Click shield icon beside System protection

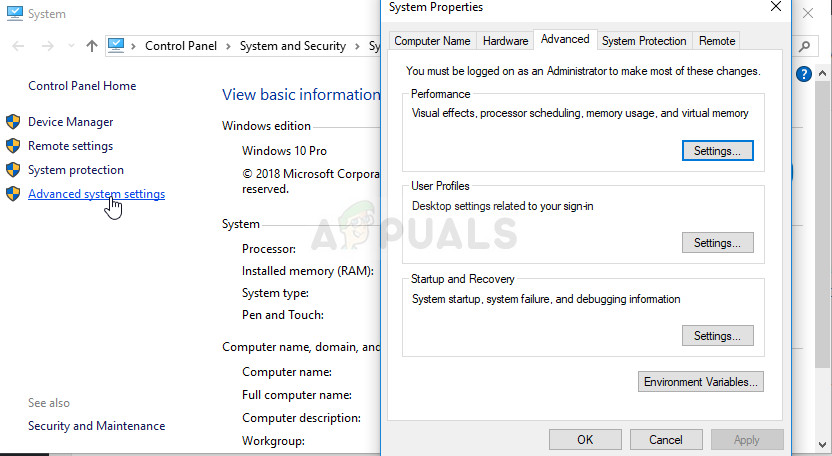click(13, 169)
